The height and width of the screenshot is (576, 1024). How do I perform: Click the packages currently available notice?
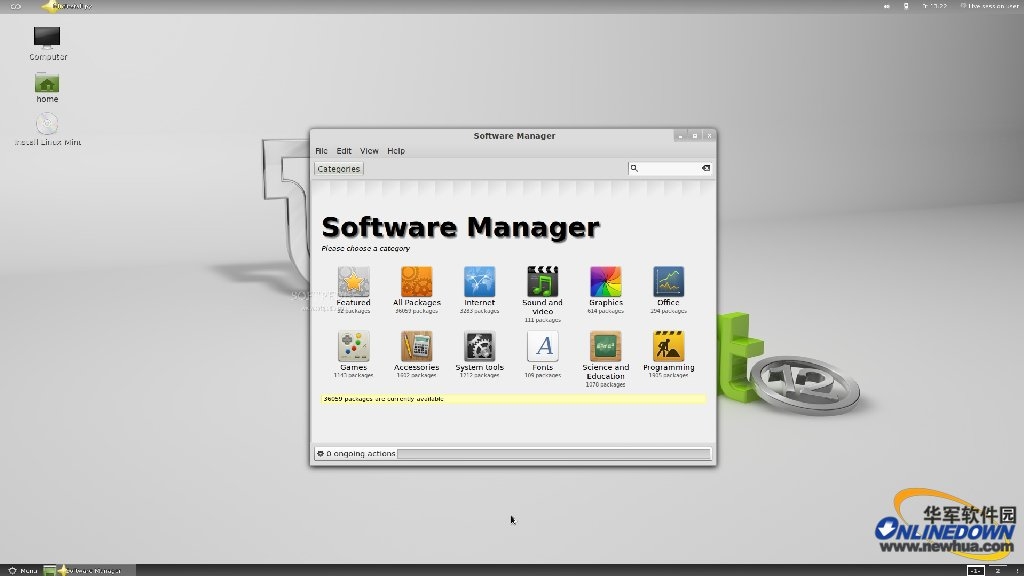coord(513,398)
